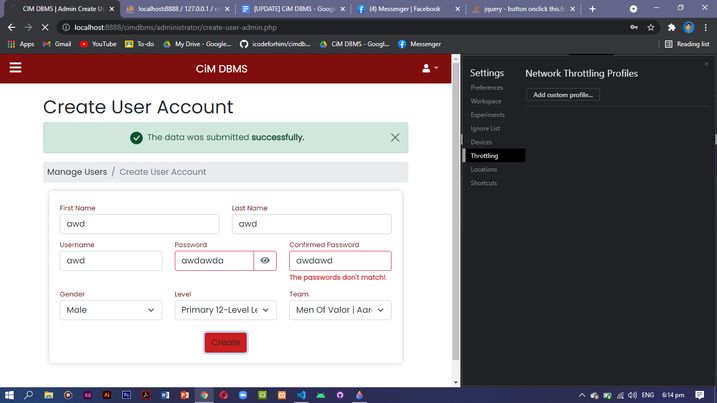Expand the Level dropdown
717x403 pixels.
click(x=225, y=310)
